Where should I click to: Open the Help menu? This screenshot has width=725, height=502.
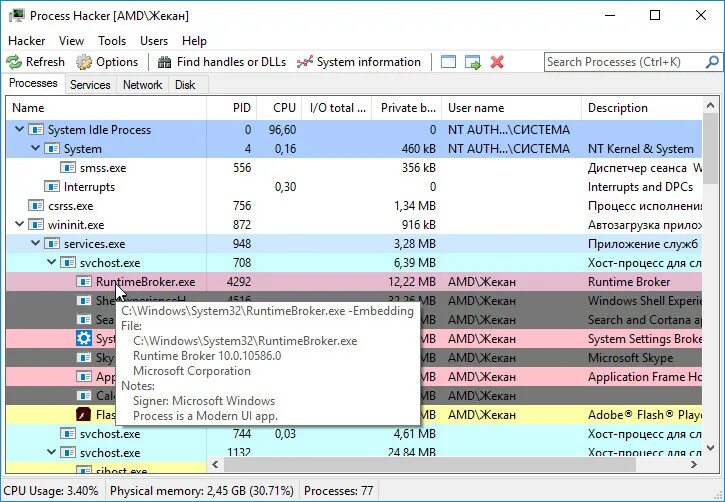pos(194,41)
